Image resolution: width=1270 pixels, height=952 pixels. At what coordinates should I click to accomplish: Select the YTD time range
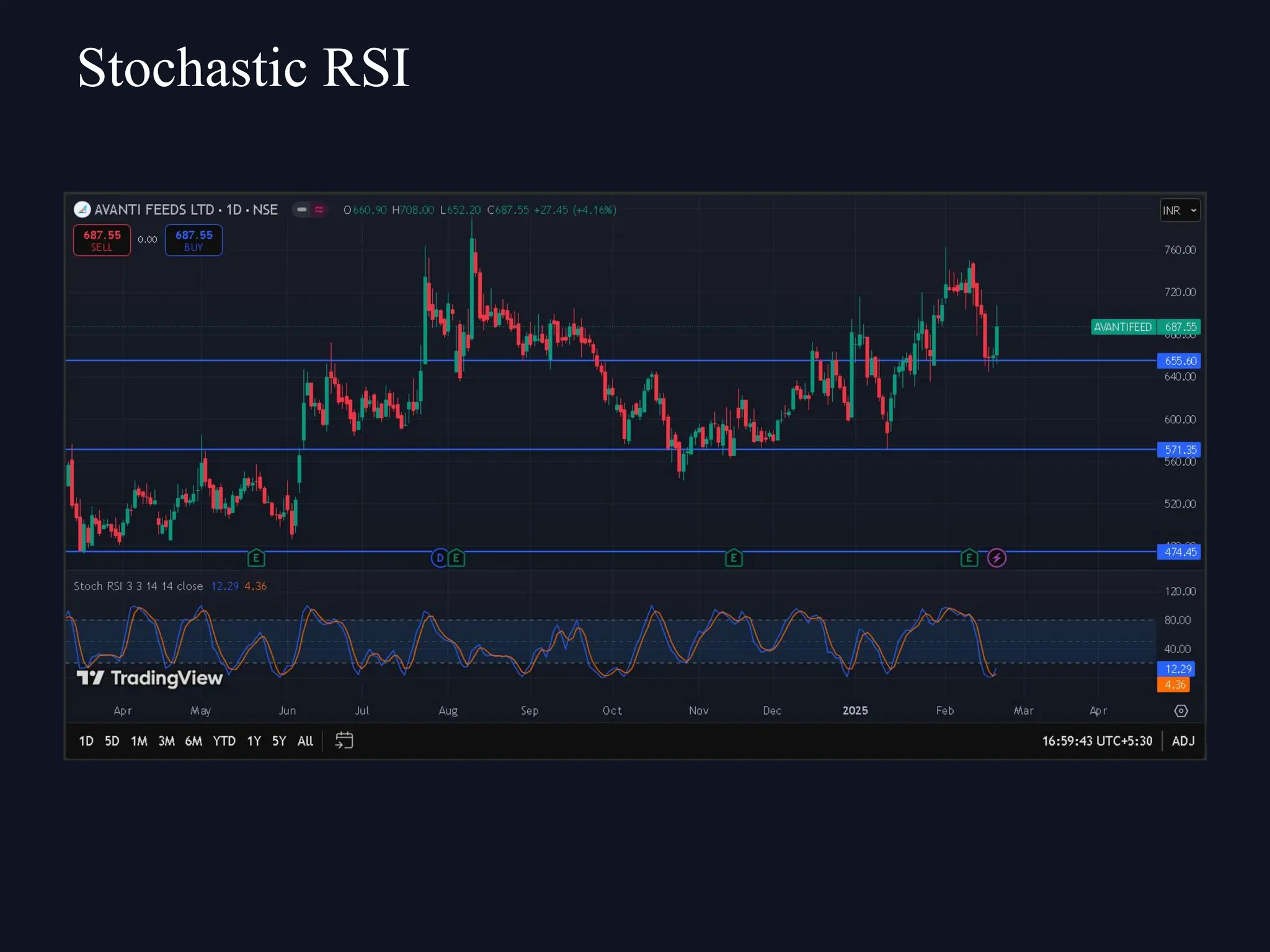[224, 741]
